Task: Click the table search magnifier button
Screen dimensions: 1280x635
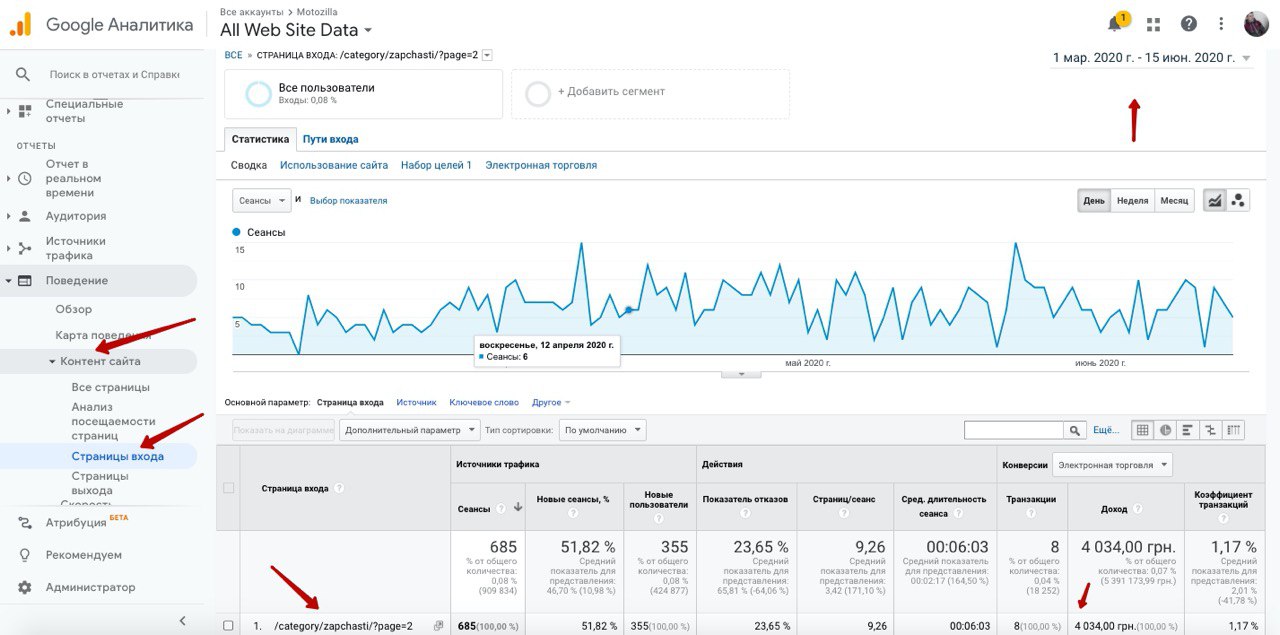Action: coord(1075,430)
